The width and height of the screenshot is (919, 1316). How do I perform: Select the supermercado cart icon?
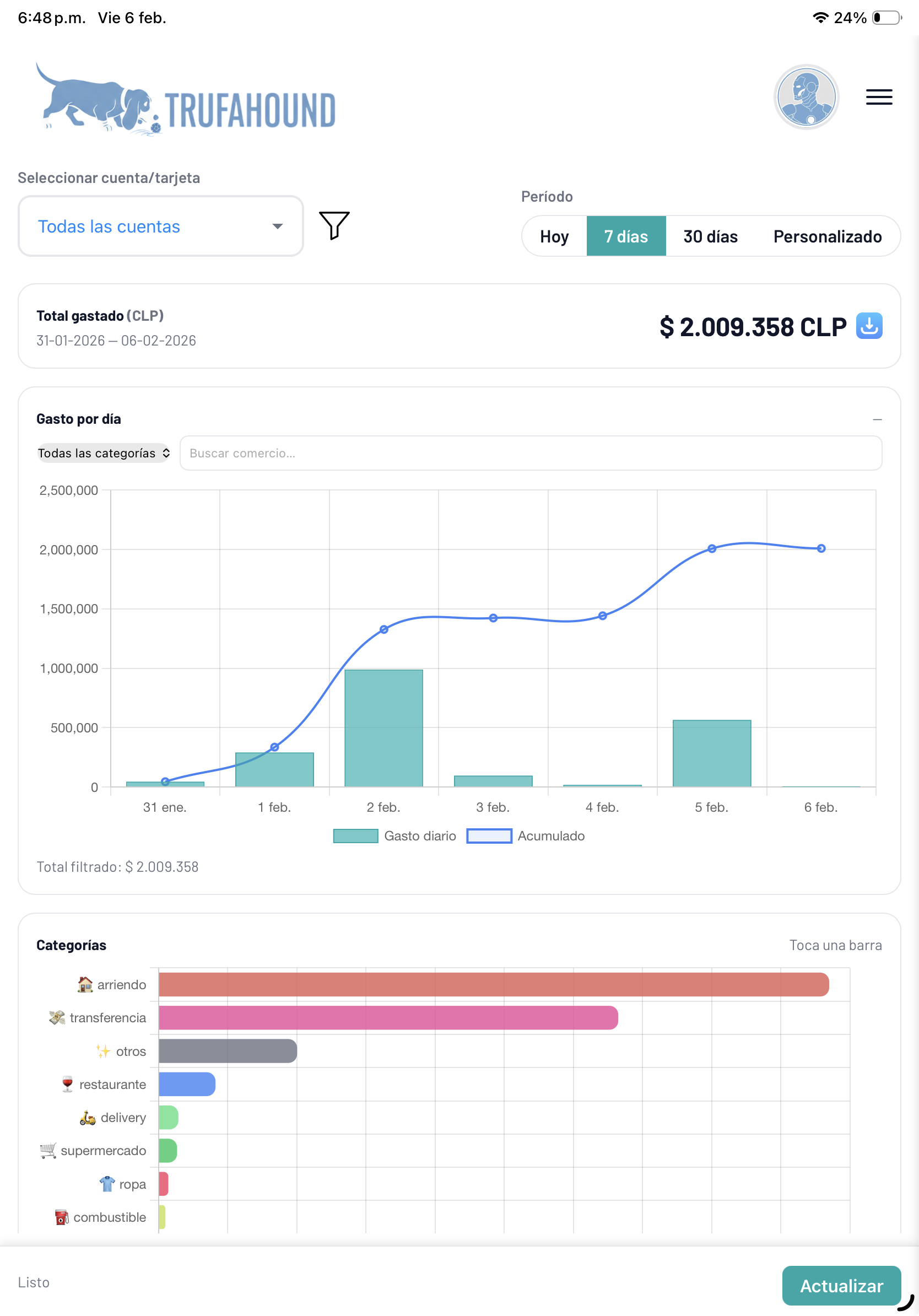coord(48,1150)
